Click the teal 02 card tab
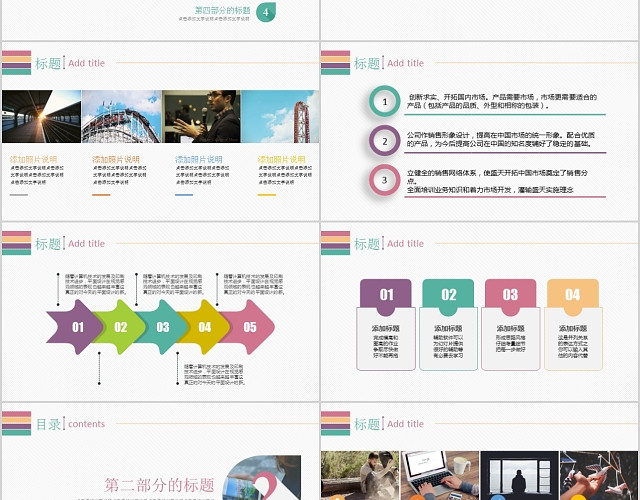This screenshot has width=640, height=500. pos(448,297)
